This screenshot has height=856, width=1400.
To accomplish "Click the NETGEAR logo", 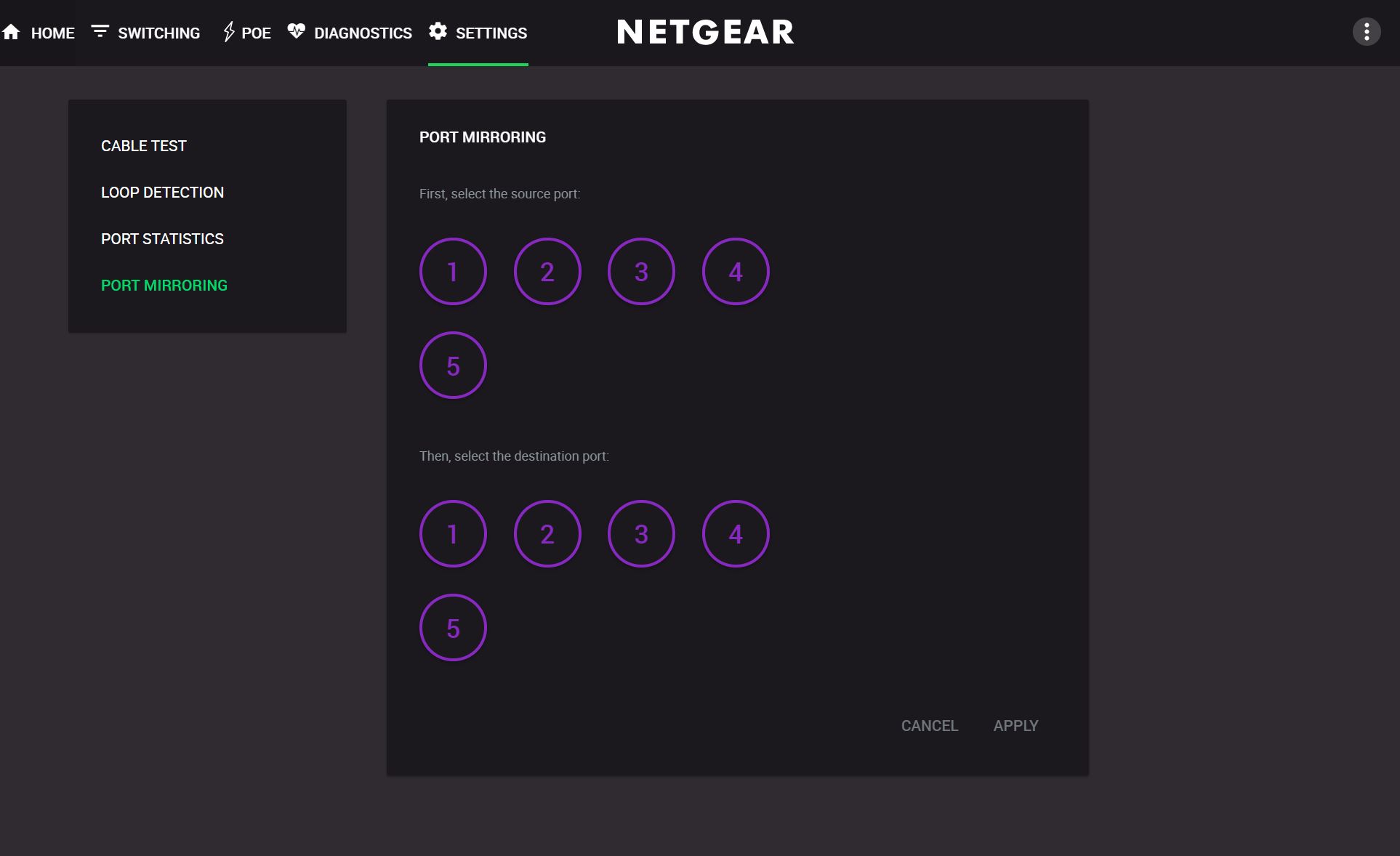I will click(705, 32).
